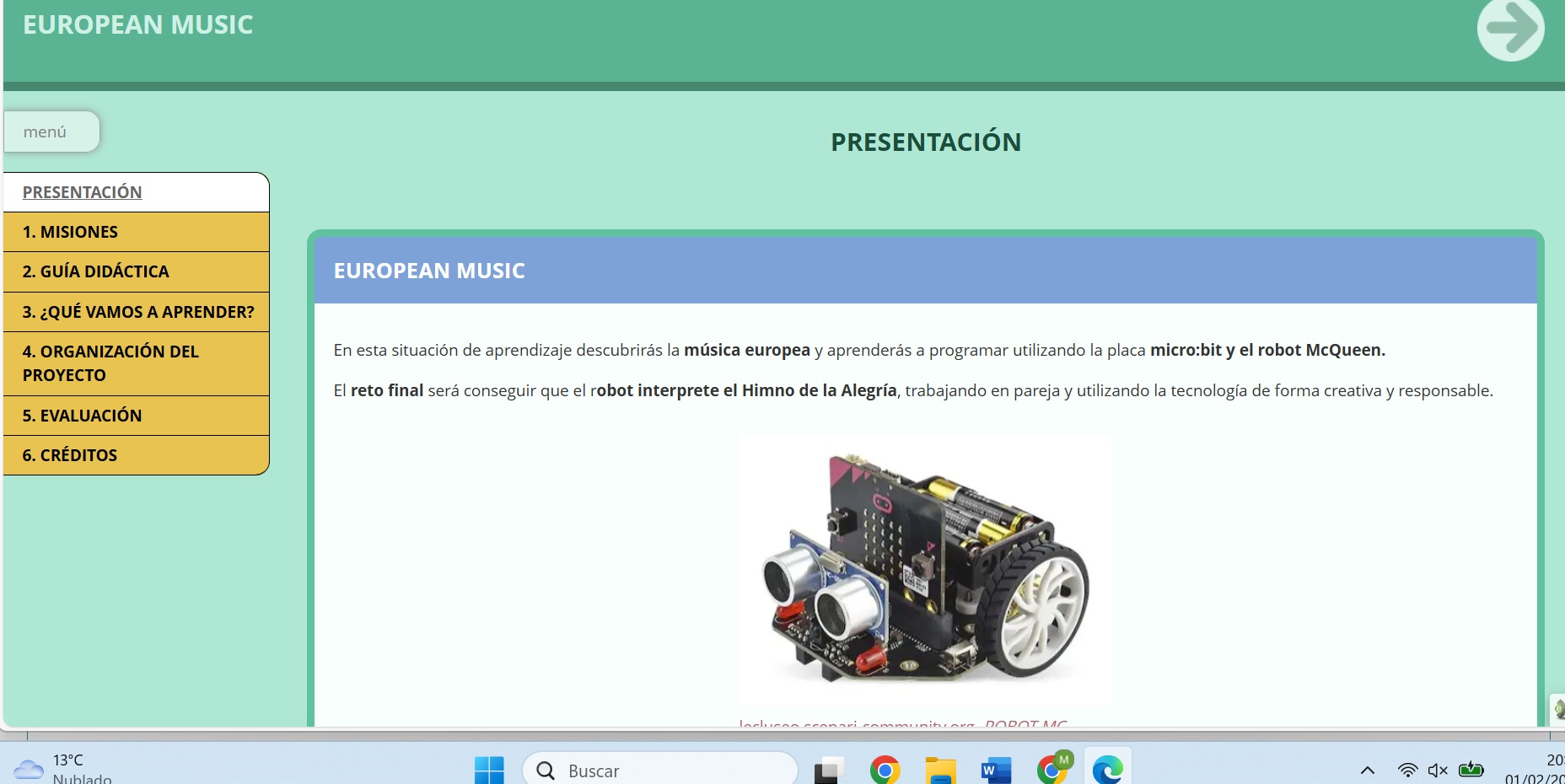
Task: Open the Windows Start menu
Action: coord(489,770)
